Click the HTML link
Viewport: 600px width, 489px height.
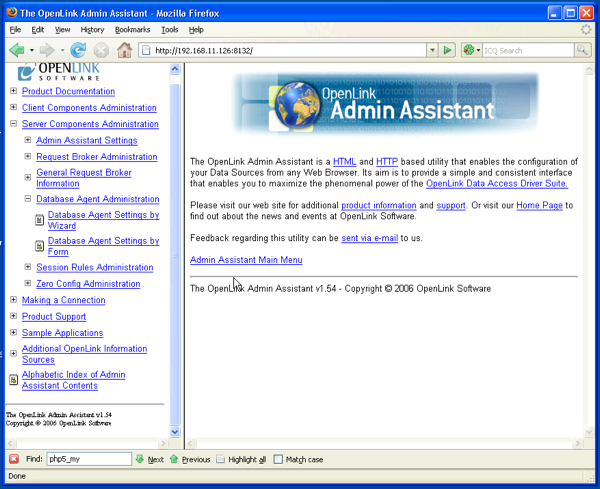click(344, 161)
